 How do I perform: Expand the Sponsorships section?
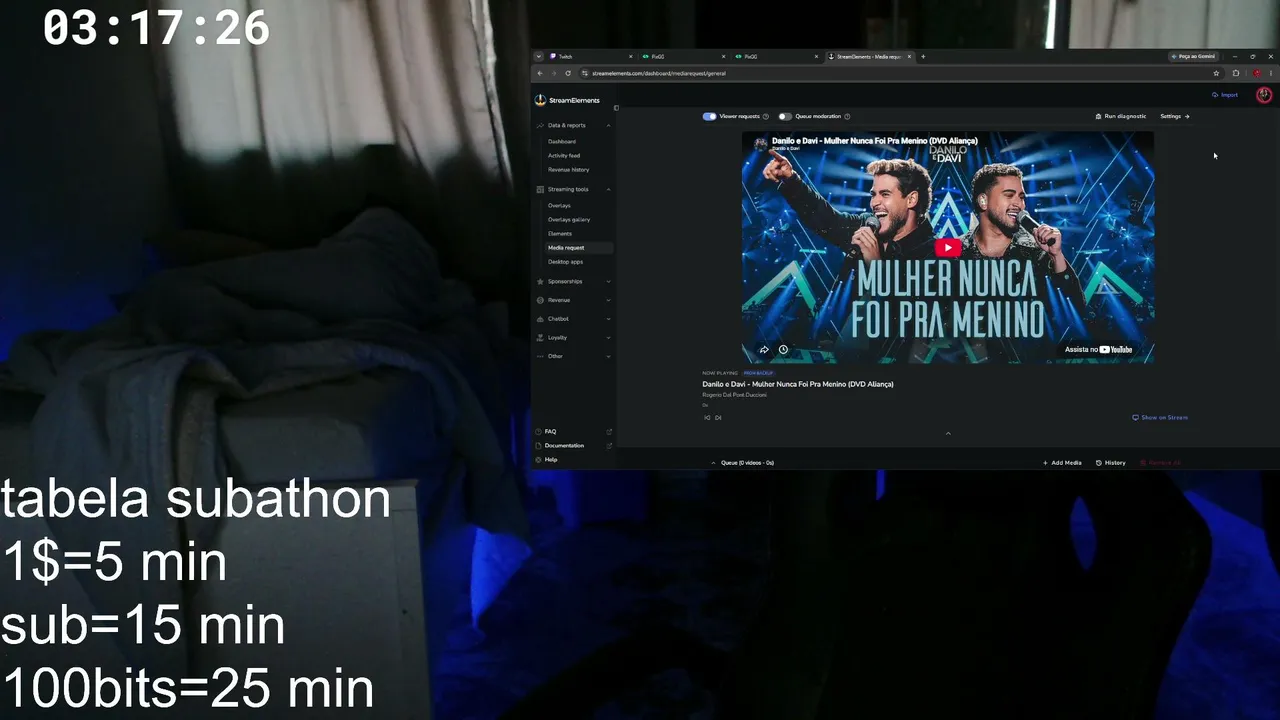pos(609,282)
